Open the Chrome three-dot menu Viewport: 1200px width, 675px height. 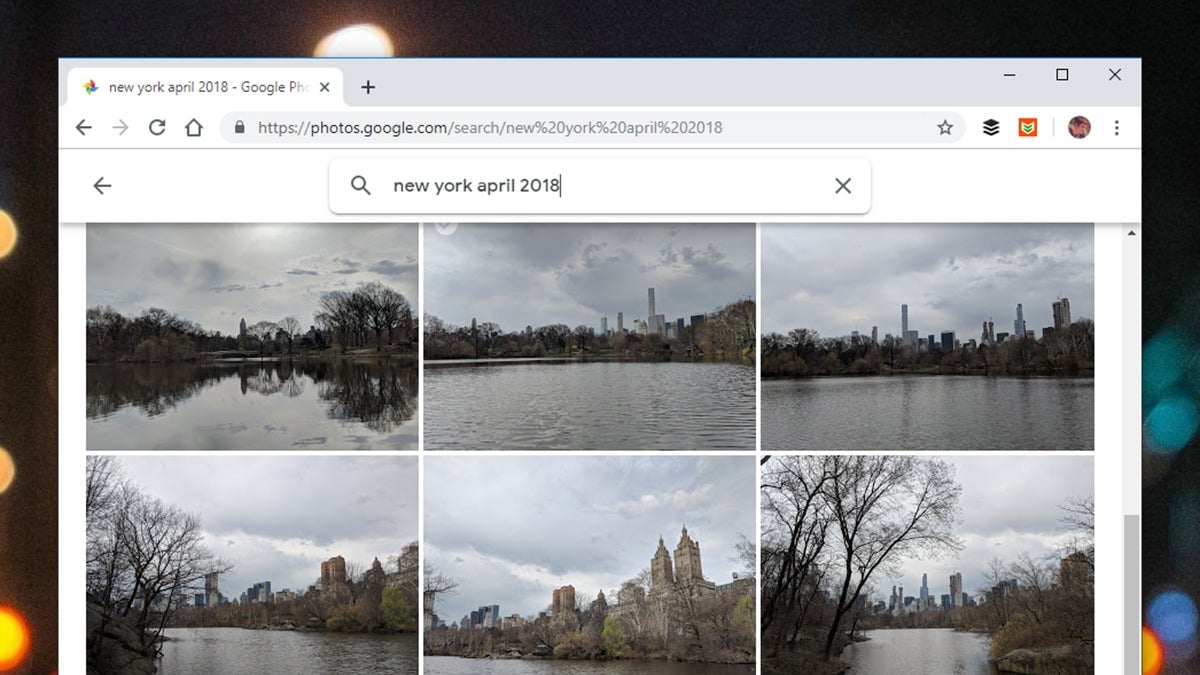click(1117, 127)
